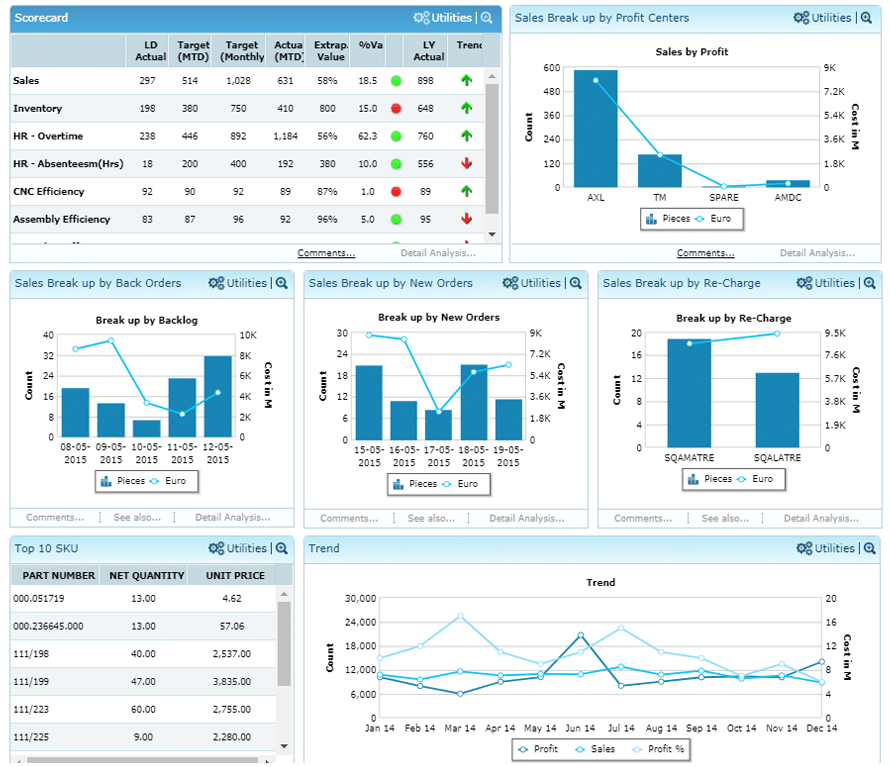Open Utilities gear in Re-Charge panel
Screen dimensions: 890x767
click(825, 283)
